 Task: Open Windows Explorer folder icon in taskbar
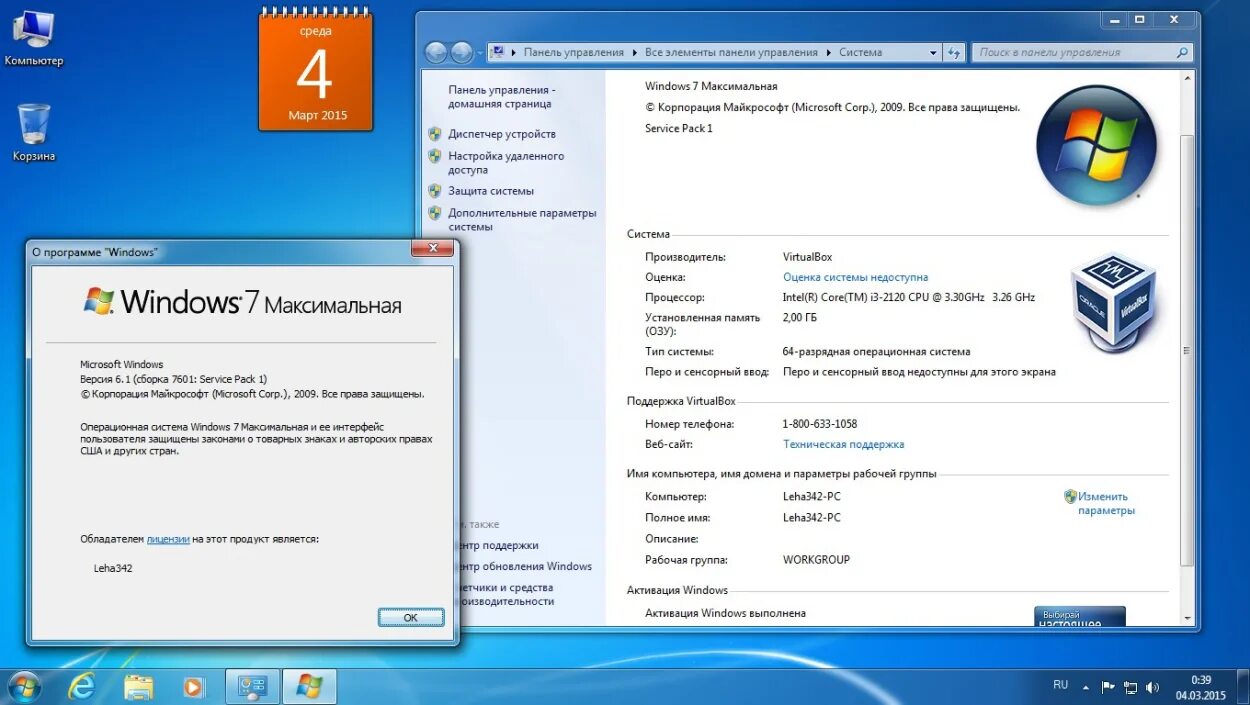pyautogui.click(x=138, y=687)
